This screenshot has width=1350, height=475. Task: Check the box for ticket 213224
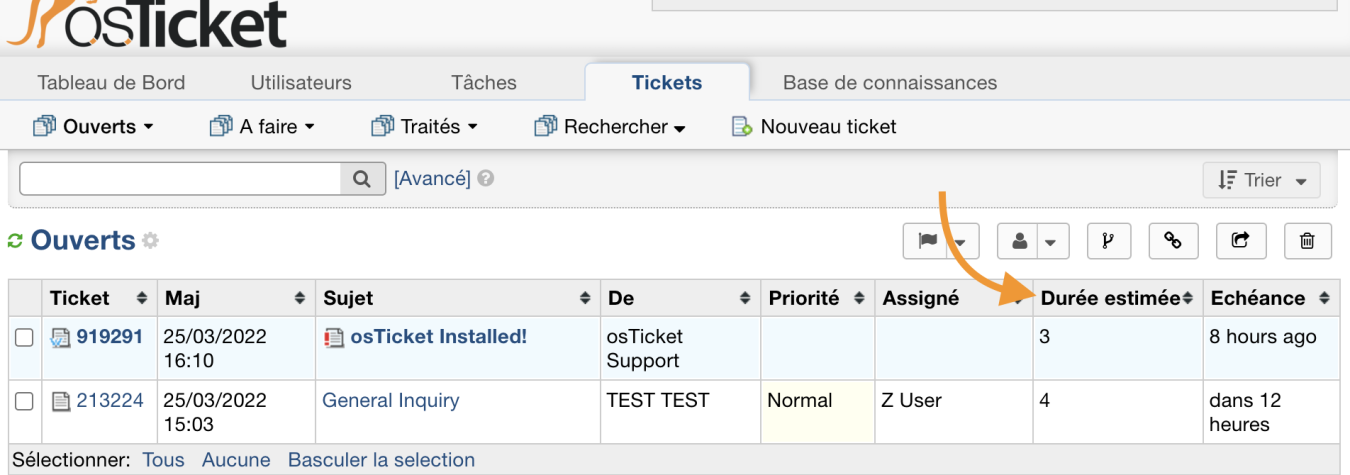point(25,402)
